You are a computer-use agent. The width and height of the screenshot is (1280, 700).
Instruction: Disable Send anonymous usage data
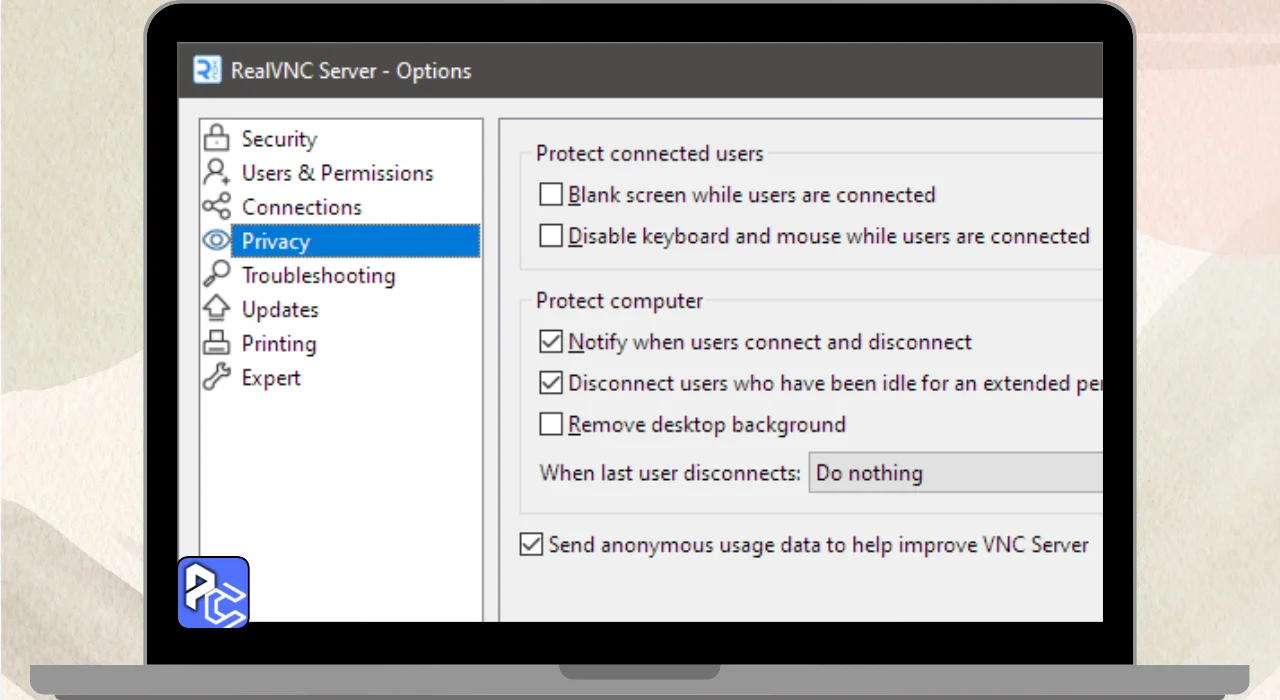[531, 545]
